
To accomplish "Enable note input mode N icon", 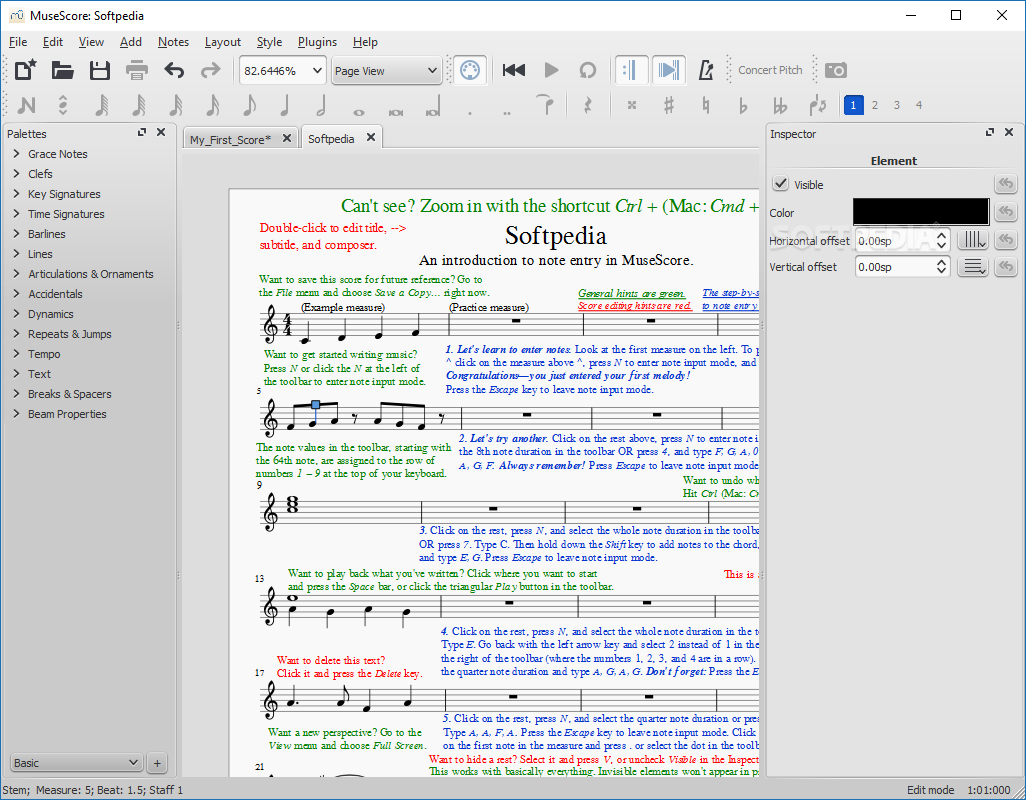I will [26, 105].
